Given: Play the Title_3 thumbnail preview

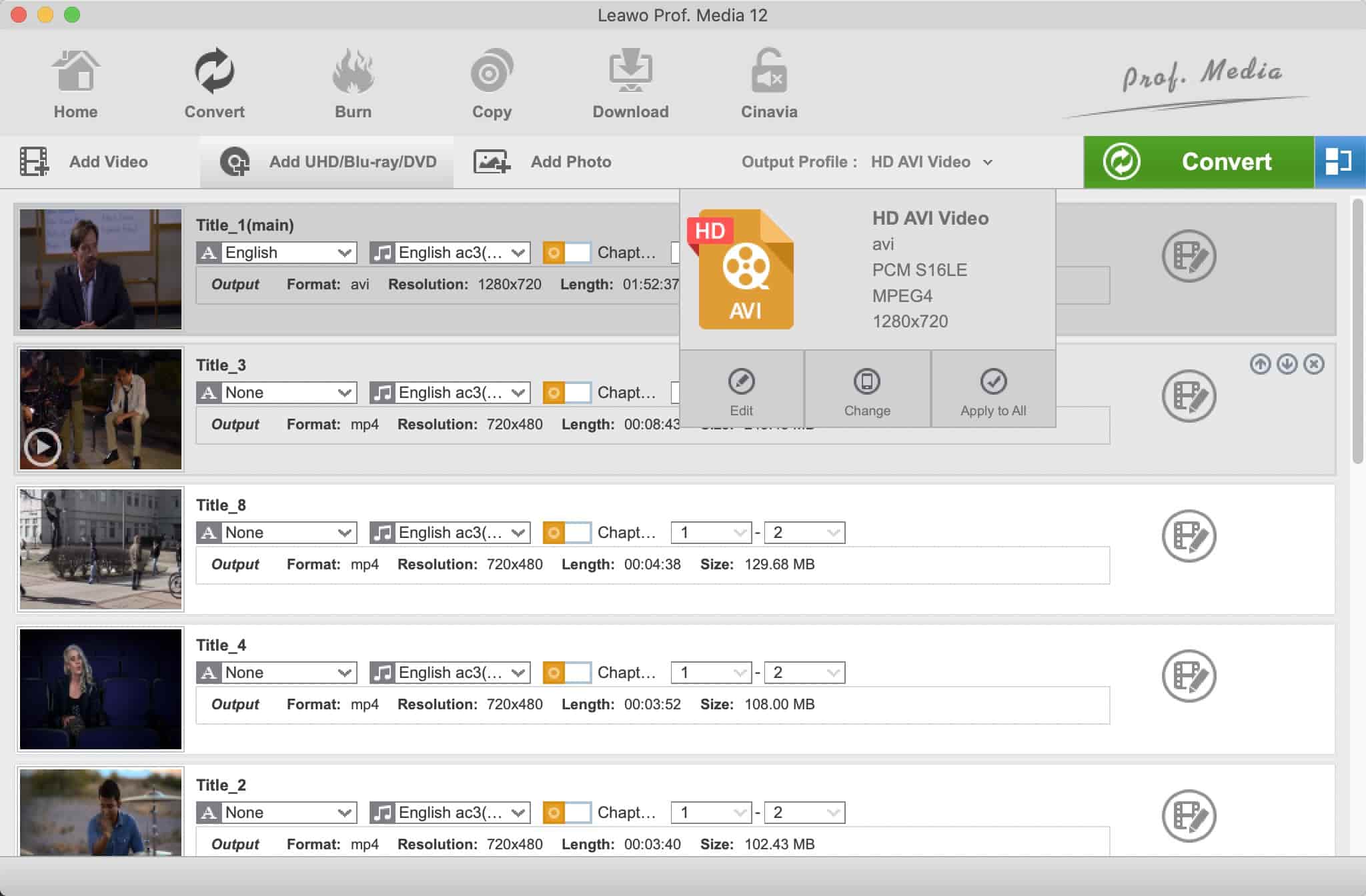Looking at the screenshot, I should tap(43, 447).
